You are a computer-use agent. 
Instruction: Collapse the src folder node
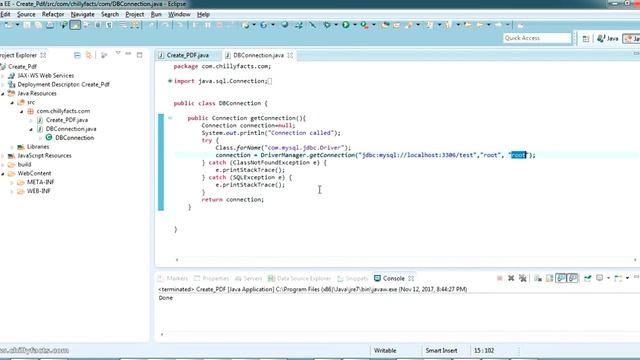(12, 102)
